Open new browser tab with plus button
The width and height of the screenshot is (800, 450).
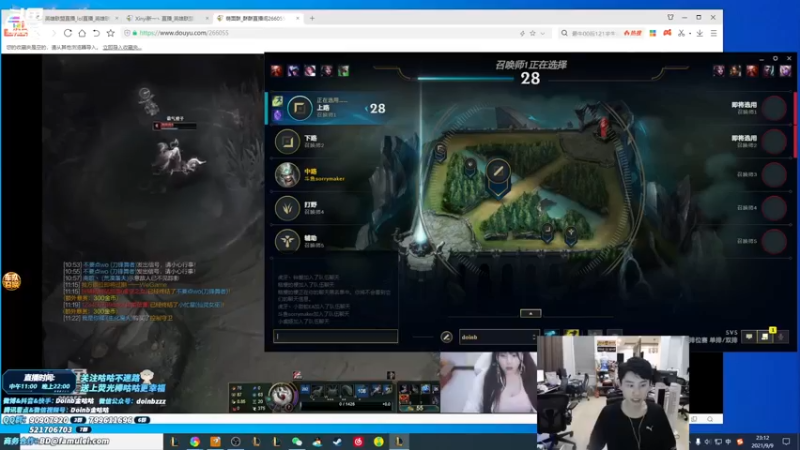click(x=312, y=18)
